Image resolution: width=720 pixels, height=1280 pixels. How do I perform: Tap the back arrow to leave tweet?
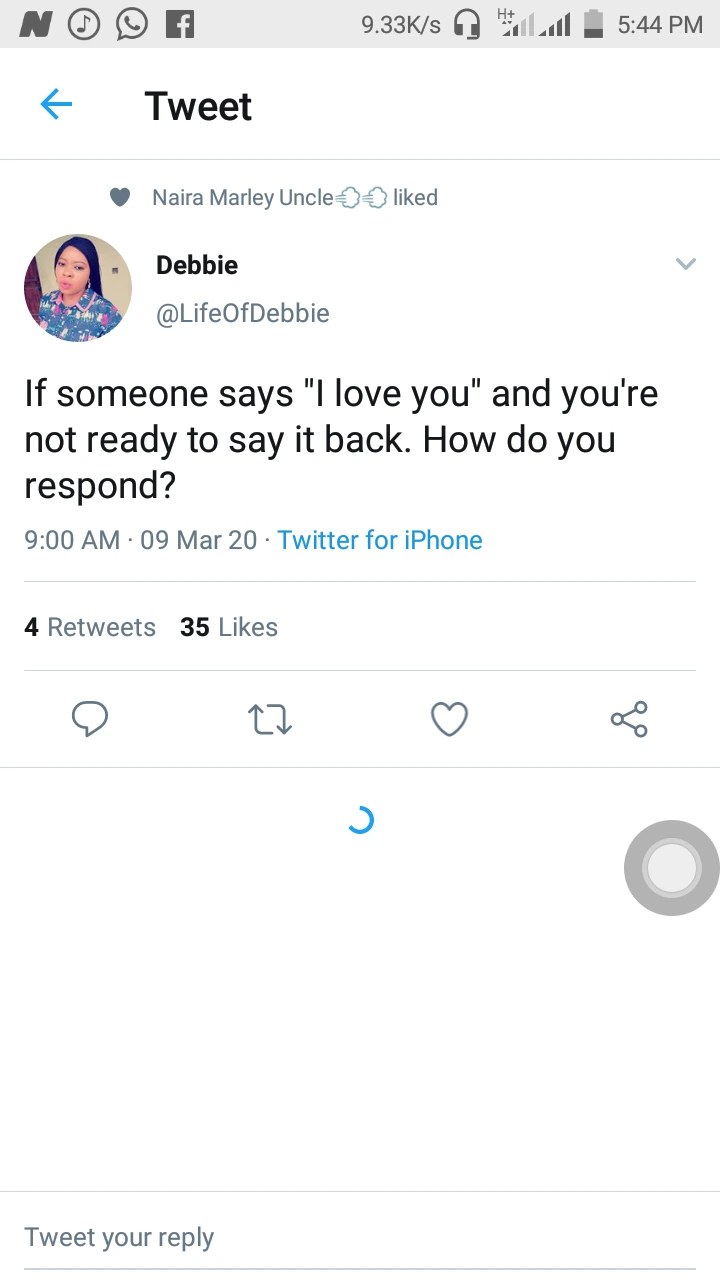pos(56,105)
